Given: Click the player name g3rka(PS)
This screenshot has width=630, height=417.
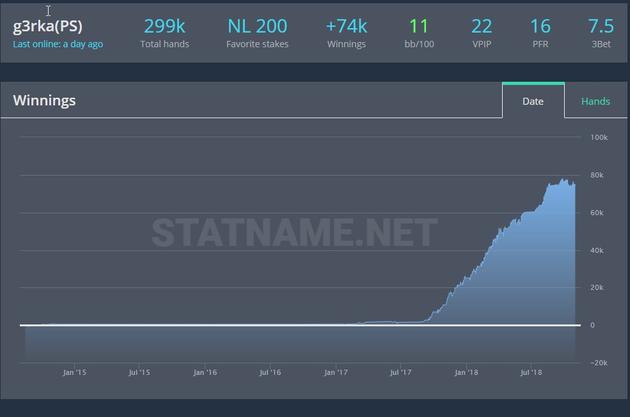Looking at the screenshot, I should click(x=47, y=26).
